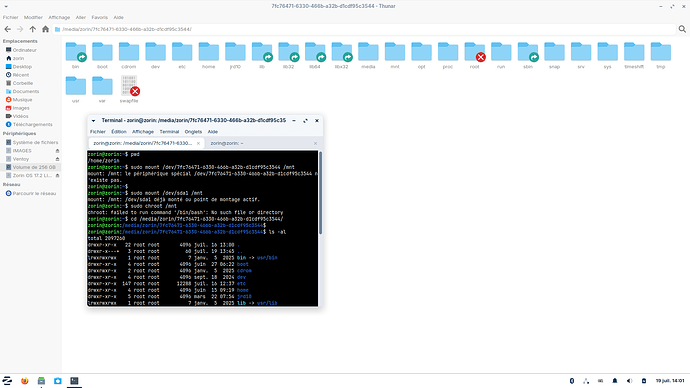Click the search magnifier icon
This screenshot has width=690, height=388.
[682, 29]
